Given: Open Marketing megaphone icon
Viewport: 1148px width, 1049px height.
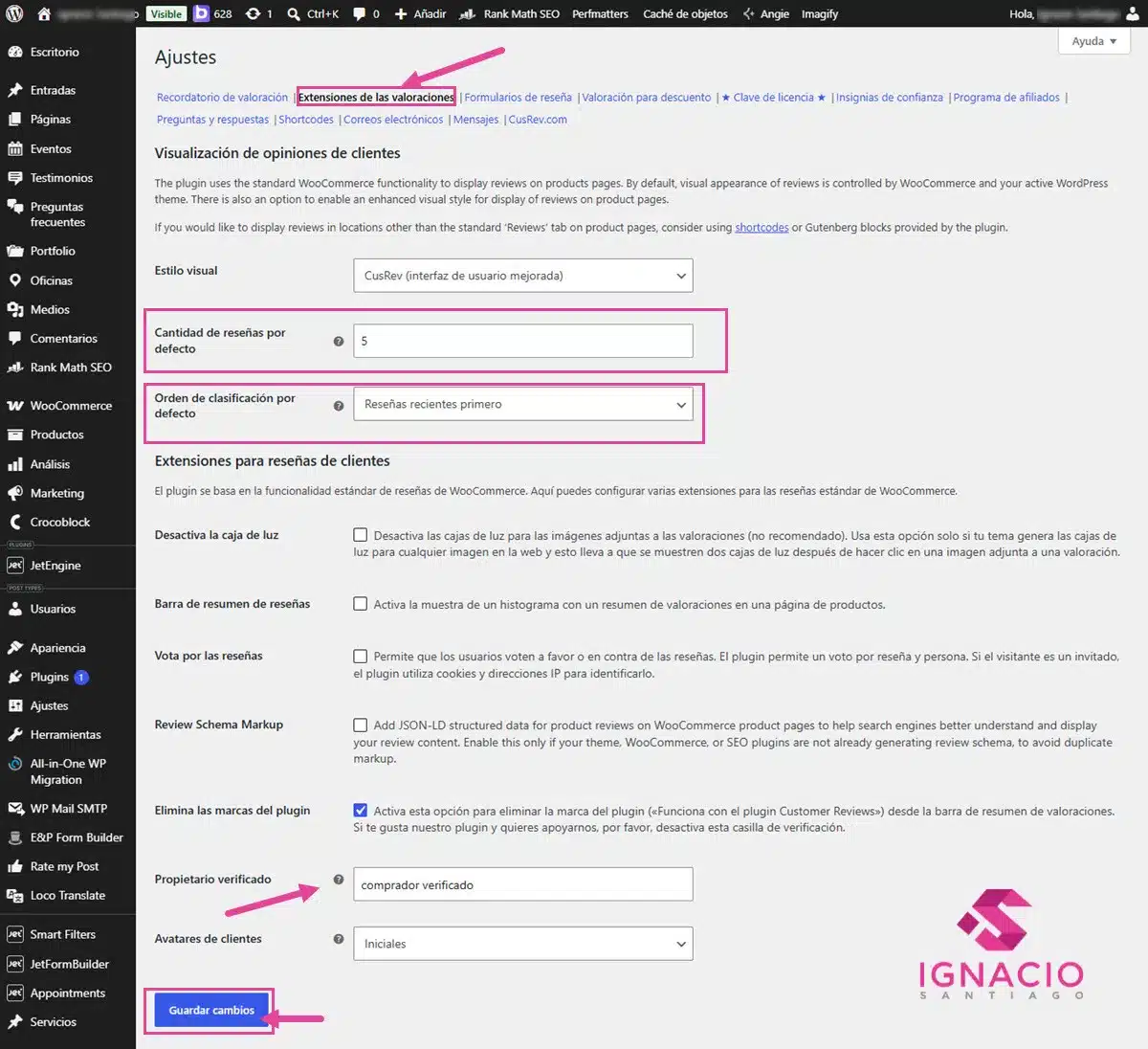Looking at the screenshot, I should click(15, 493).
